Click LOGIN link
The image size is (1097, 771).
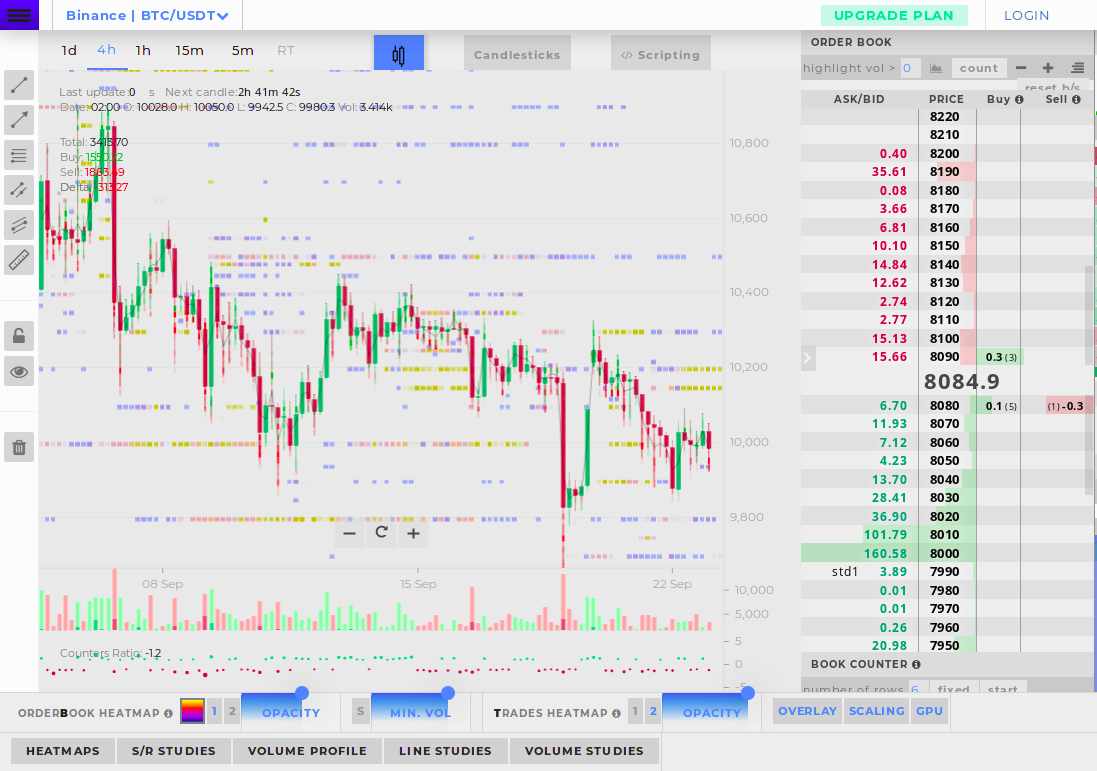pos(1026,15)
